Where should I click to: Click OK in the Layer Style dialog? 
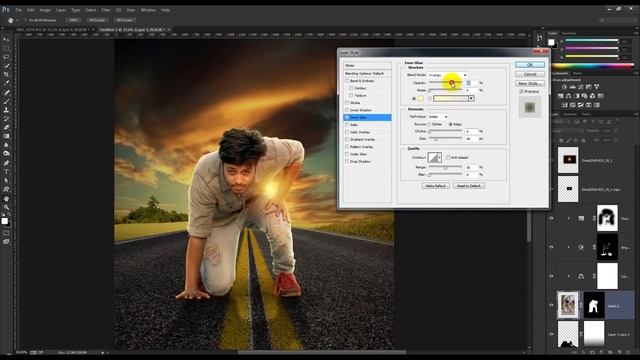click(x=530, y=64)
